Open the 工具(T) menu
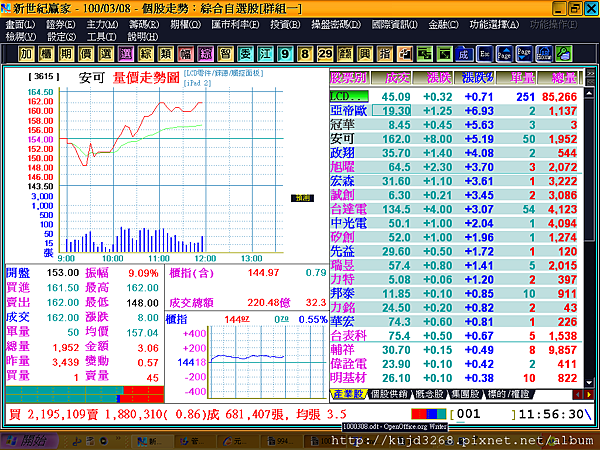This screenshot has width=600, height=450. (101, 37)
